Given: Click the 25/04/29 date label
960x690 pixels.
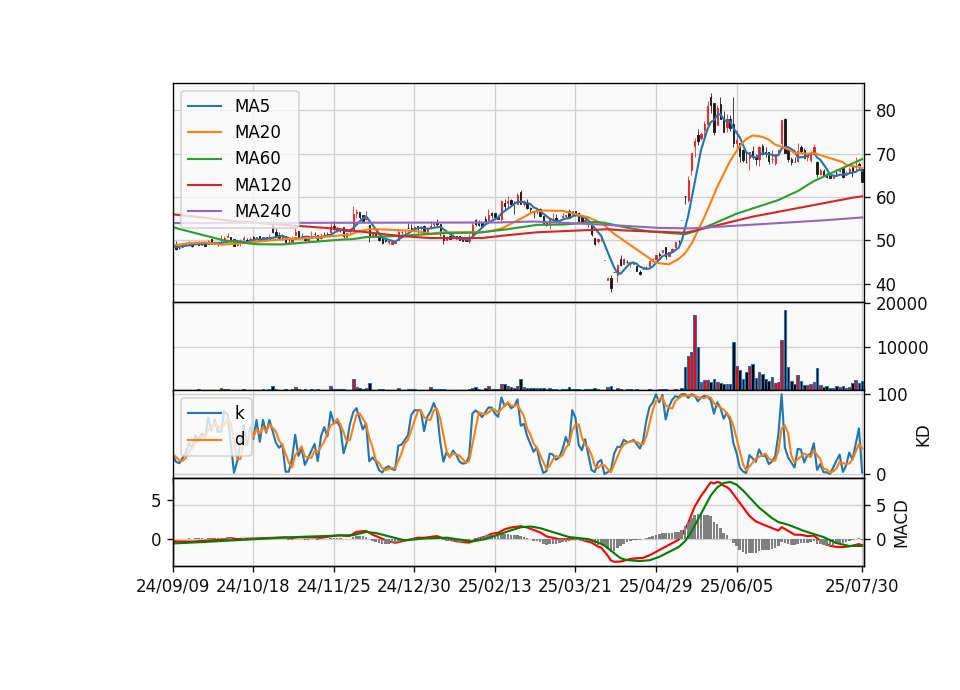Looking at the screenshot, I should click(656, 586).
